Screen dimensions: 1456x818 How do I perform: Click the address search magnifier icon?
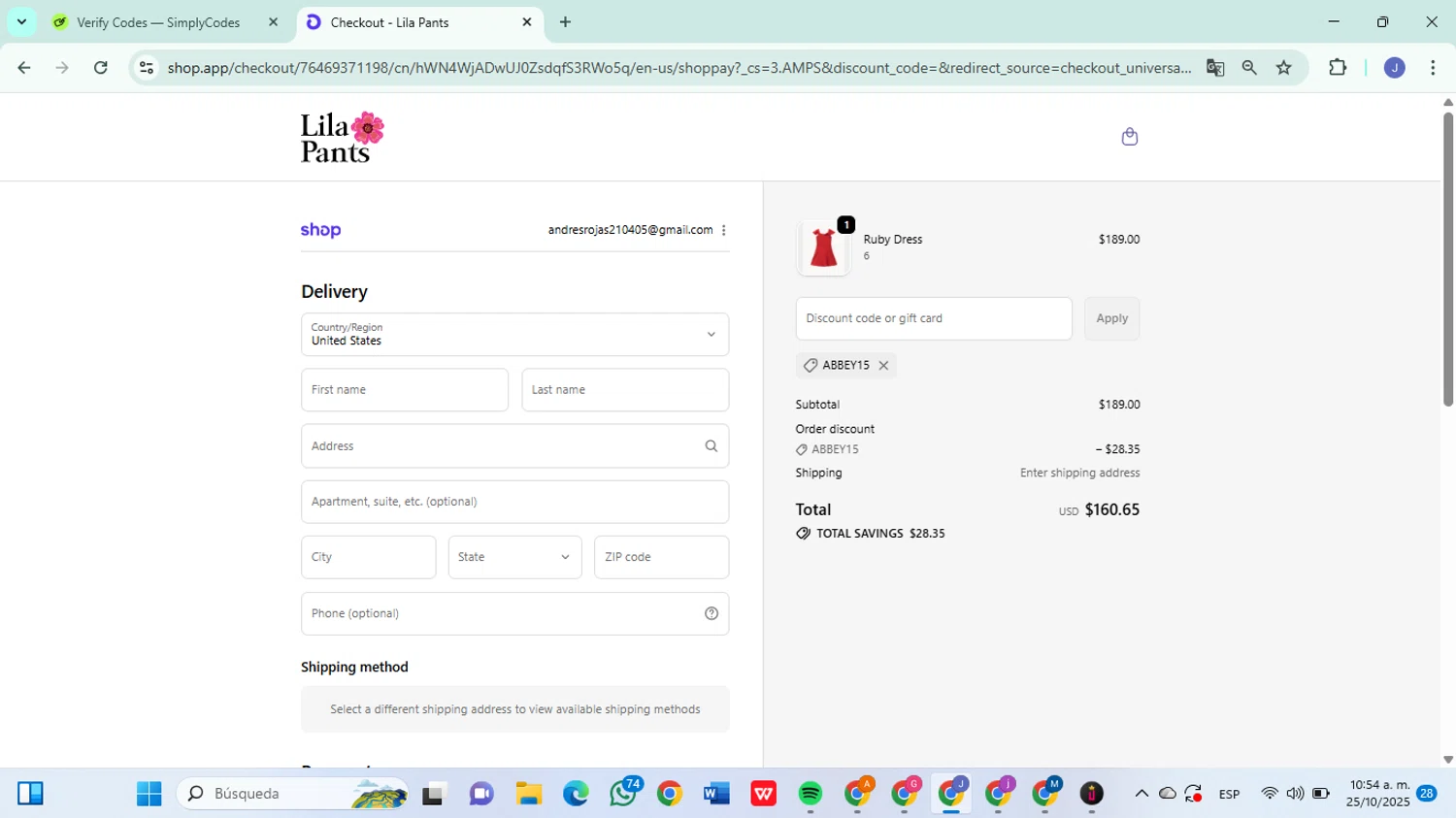point(711,446)
